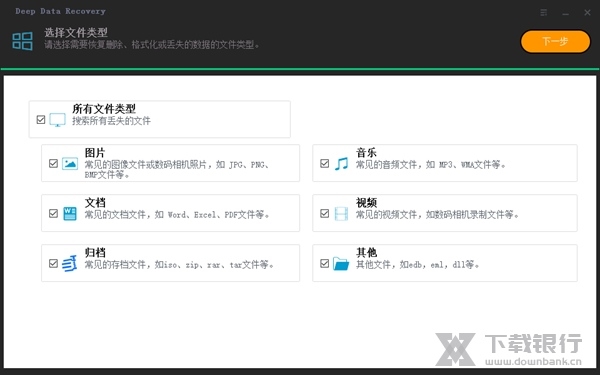Click the description mentioning JPG、PNG
Image resolution: width=600 pixels, height=375 pixels.
point(178,170)
